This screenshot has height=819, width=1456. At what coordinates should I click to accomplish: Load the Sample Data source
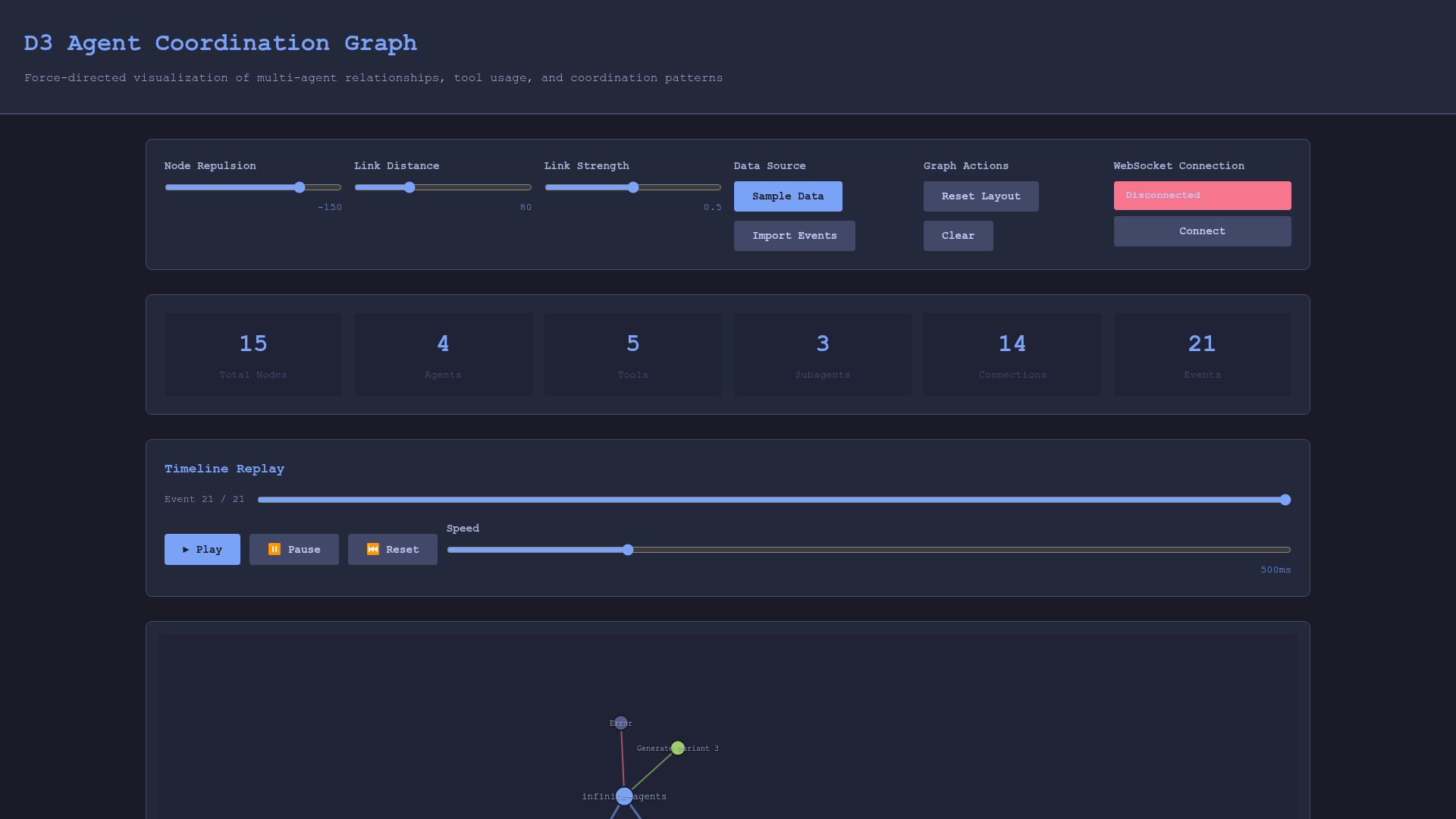pos(787,196)
